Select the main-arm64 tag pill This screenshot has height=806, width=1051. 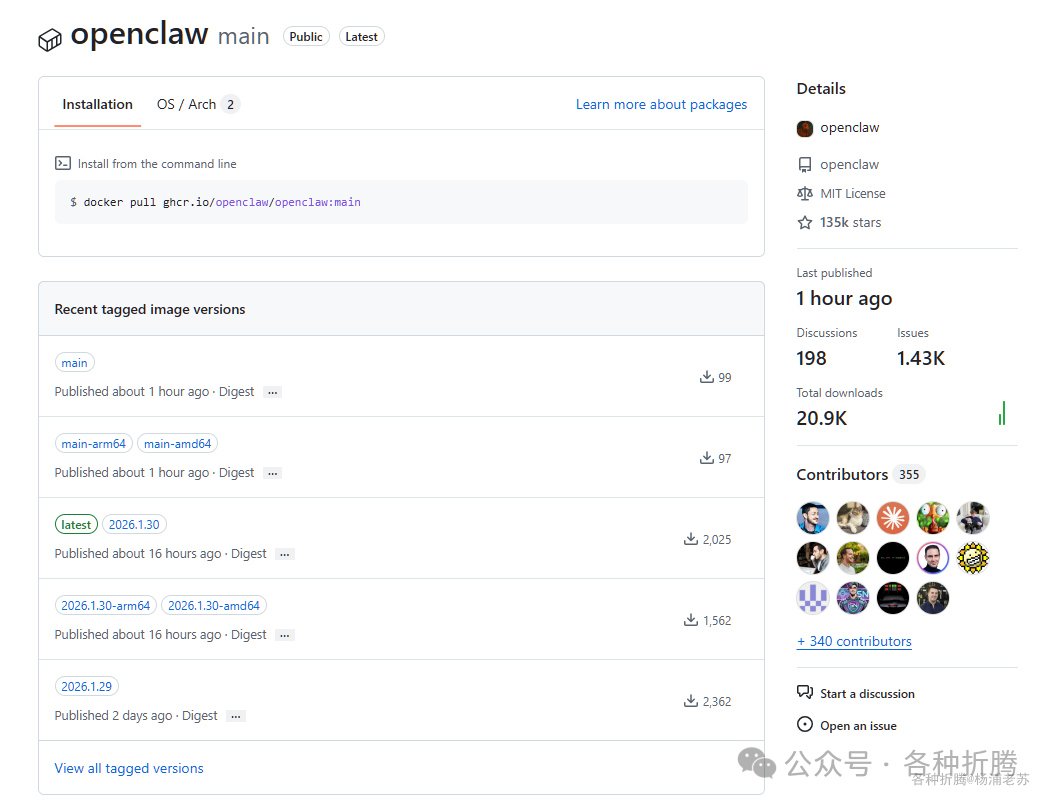[x=93, y=443]
